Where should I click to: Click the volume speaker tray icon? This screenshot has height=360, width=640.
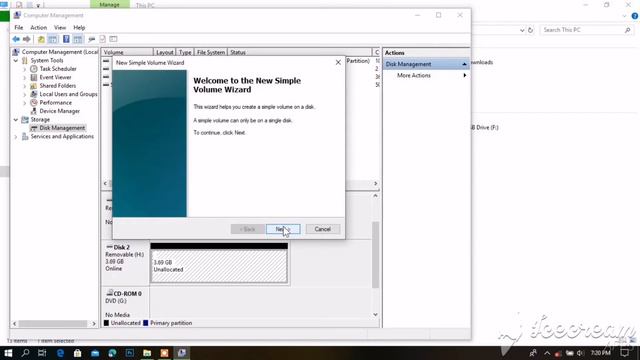tap(580, 353)
